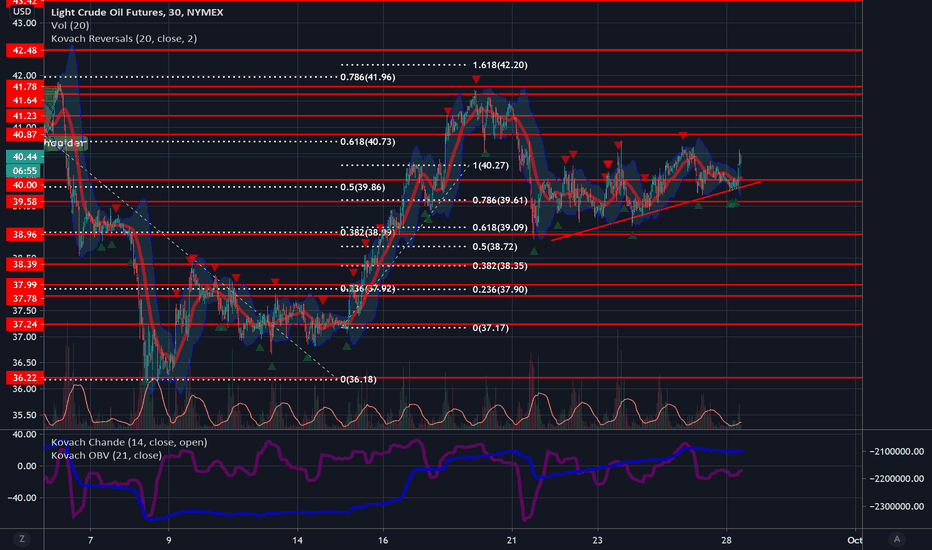Select the Kovach OBV indicator label

(x=106, y=455)
